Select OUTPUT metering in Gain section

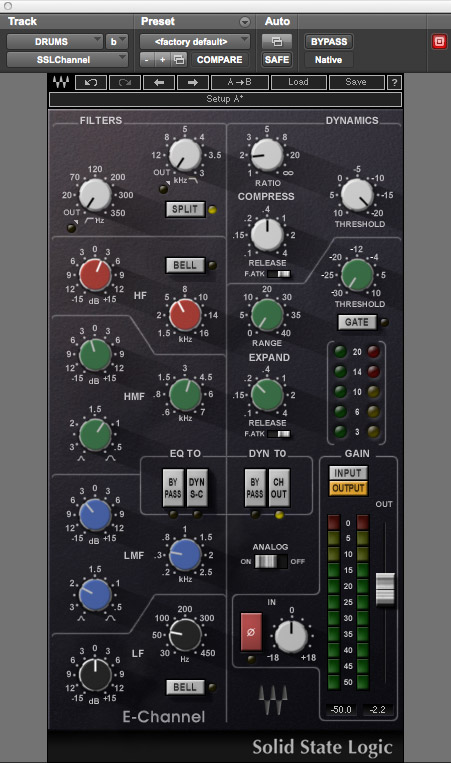(348, 488)
